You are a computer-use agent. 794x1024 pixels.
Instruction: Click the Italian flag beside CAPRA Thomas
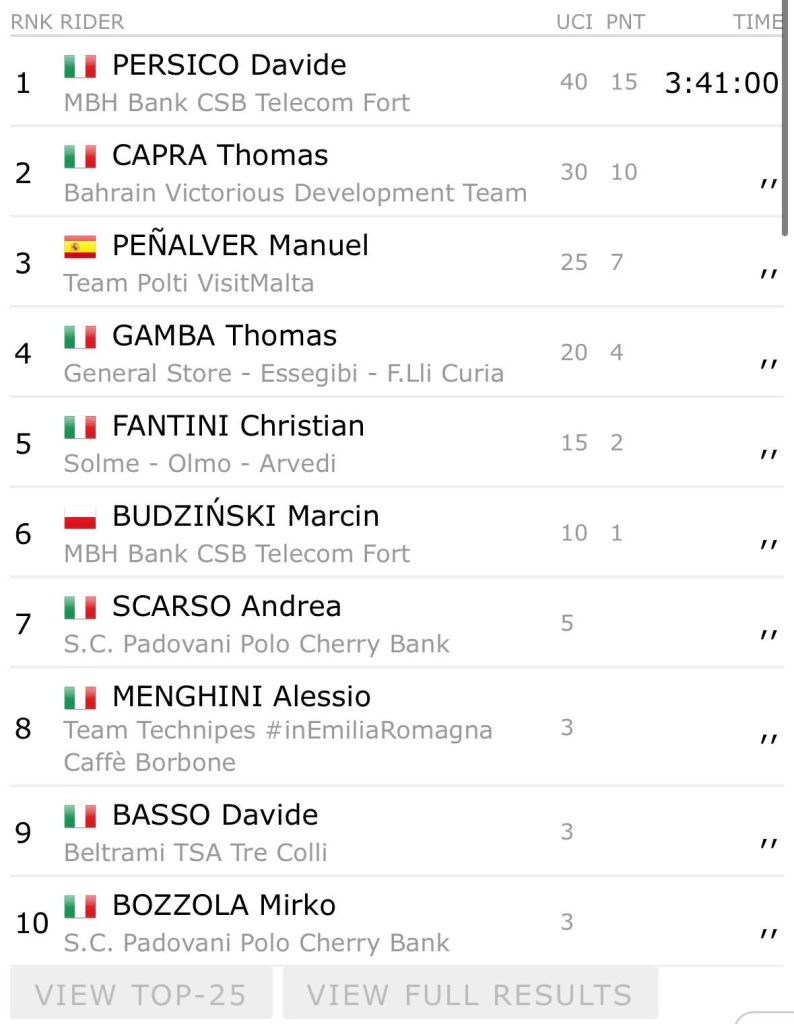click(x=80, y=157)
